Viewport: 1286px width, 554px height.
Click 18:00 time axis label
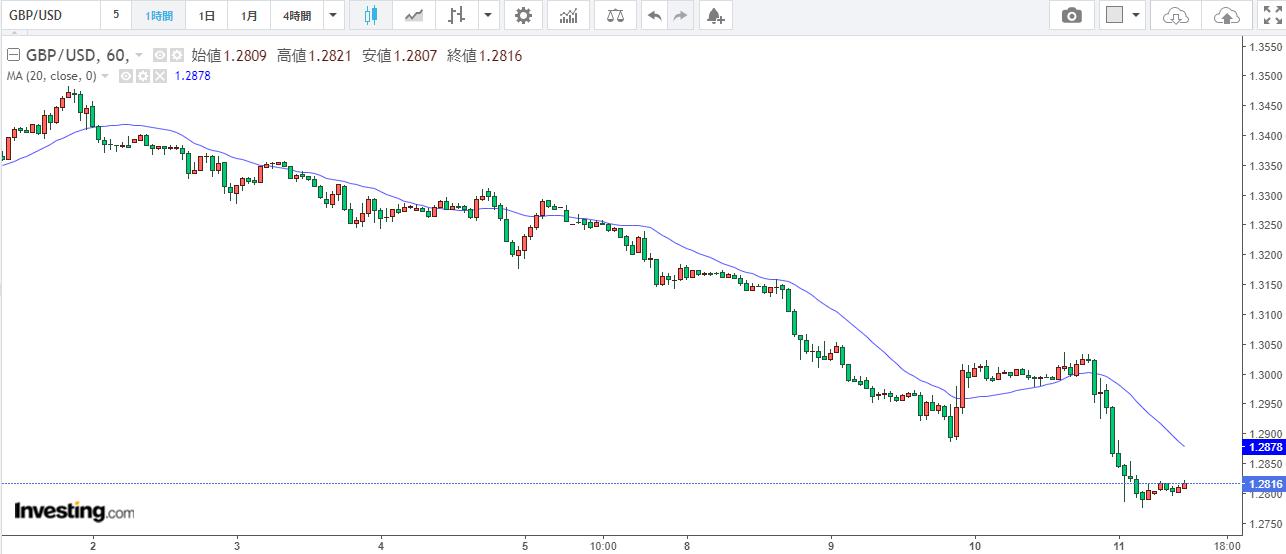click(1226, 546)
